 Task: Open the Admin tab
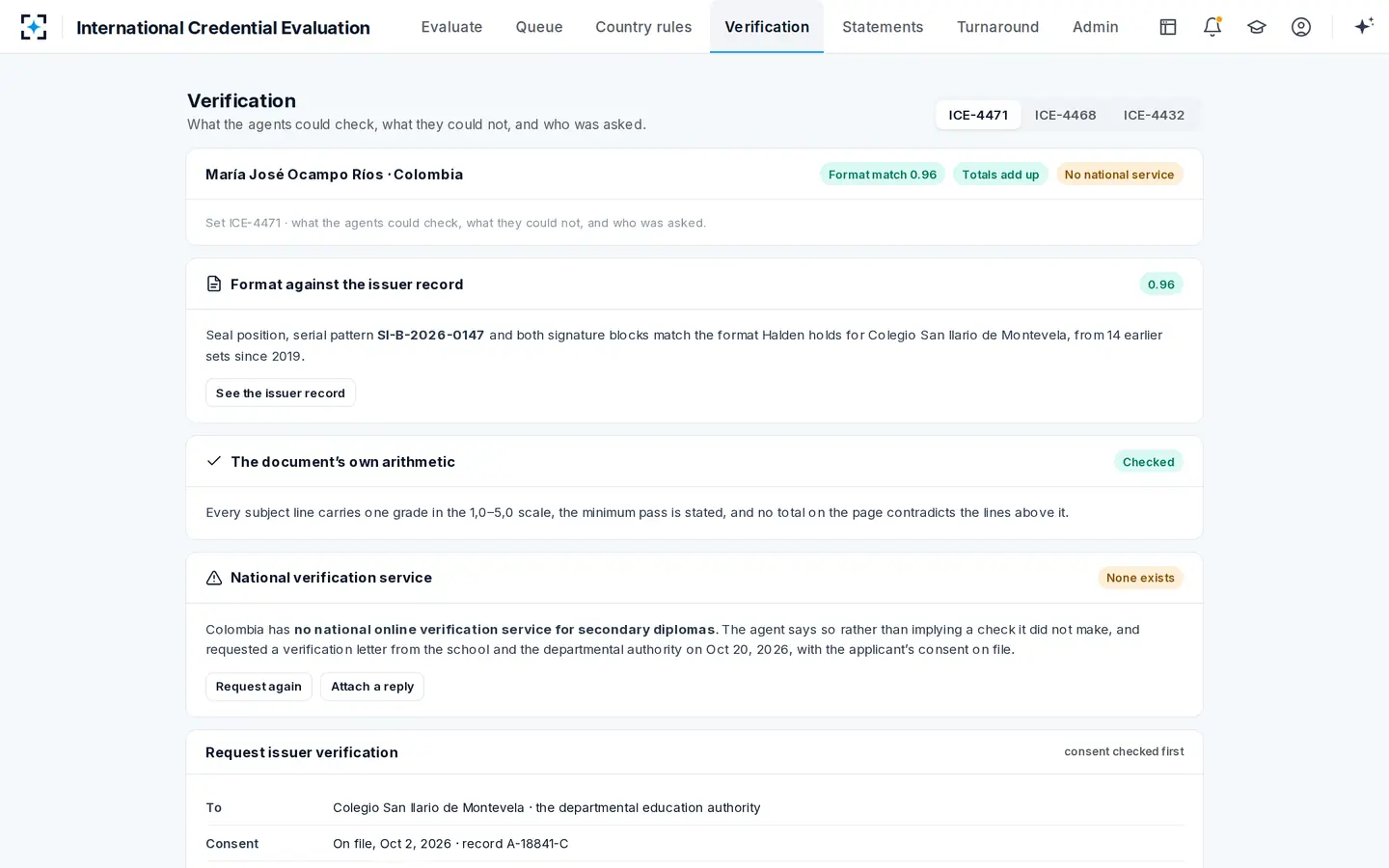[x=1096, y=27]
